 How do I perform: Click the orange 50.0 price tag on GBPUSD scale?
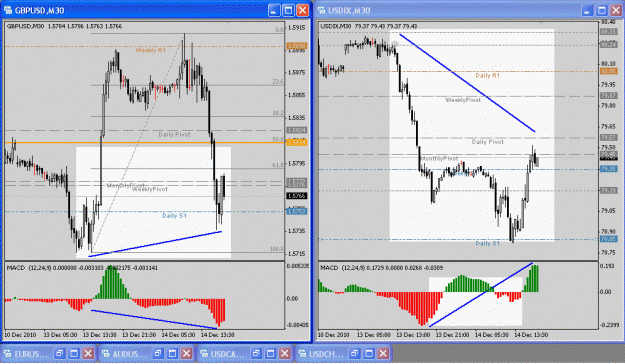coord(297,142)
